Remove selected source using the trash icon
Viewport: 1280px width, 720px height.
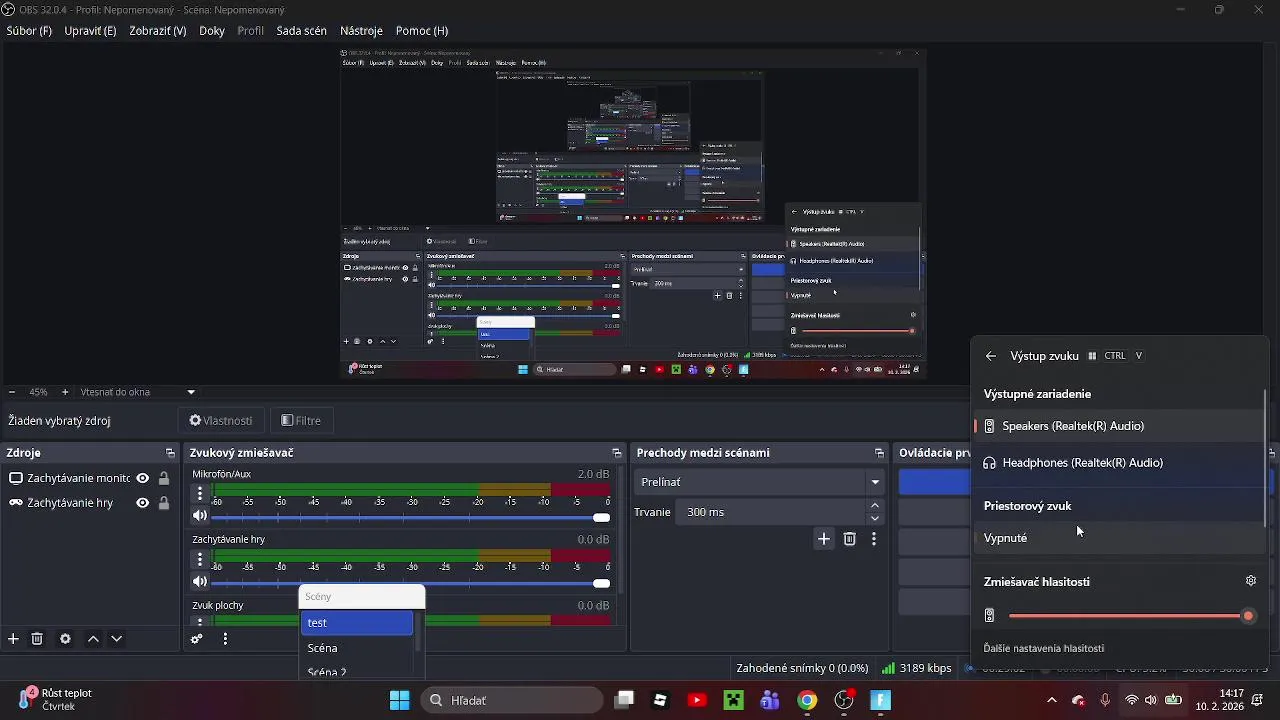(37, 639)
